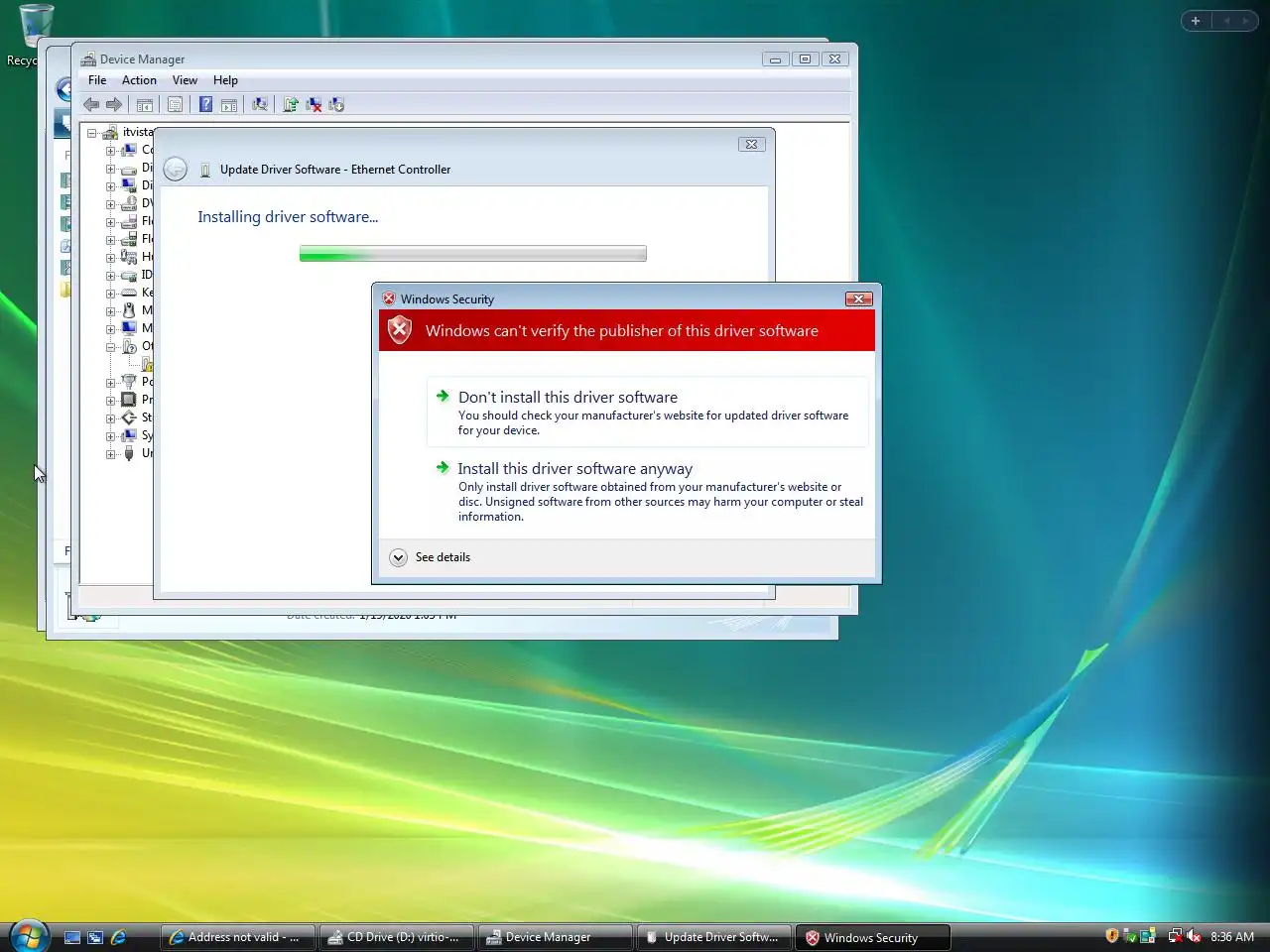1270x952 pixels.
Task: Click the back arrow in Update Driver wizard
Action: tap(175, 170)
